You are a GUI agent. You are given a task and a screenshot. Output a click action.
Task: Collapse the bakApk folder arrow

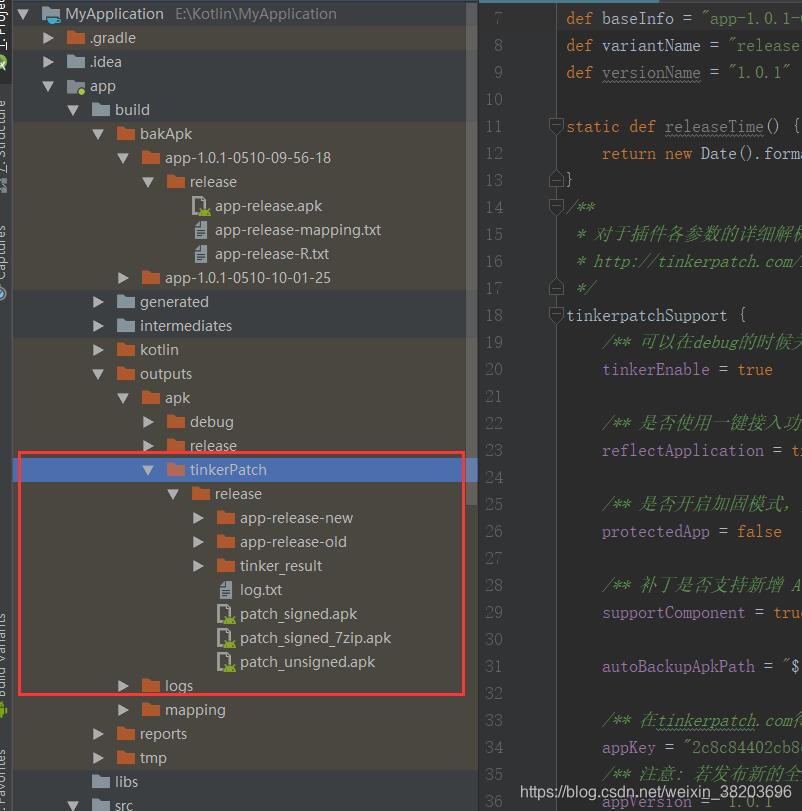(x=98, y=134)
